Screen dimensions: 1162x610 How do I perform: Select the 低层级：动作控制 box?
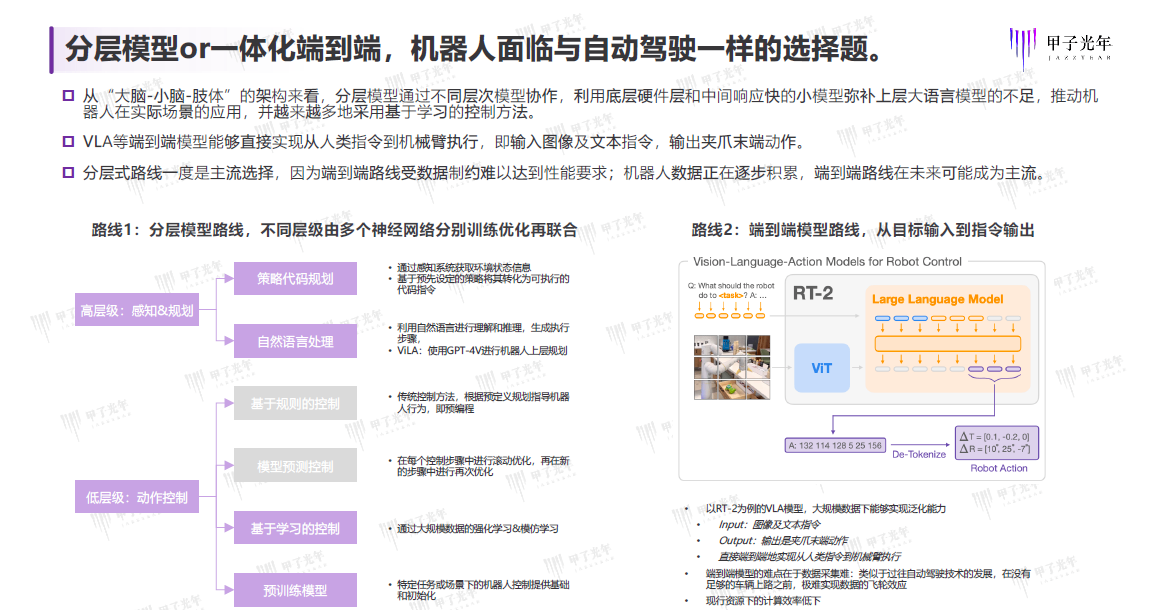[137, 497]
